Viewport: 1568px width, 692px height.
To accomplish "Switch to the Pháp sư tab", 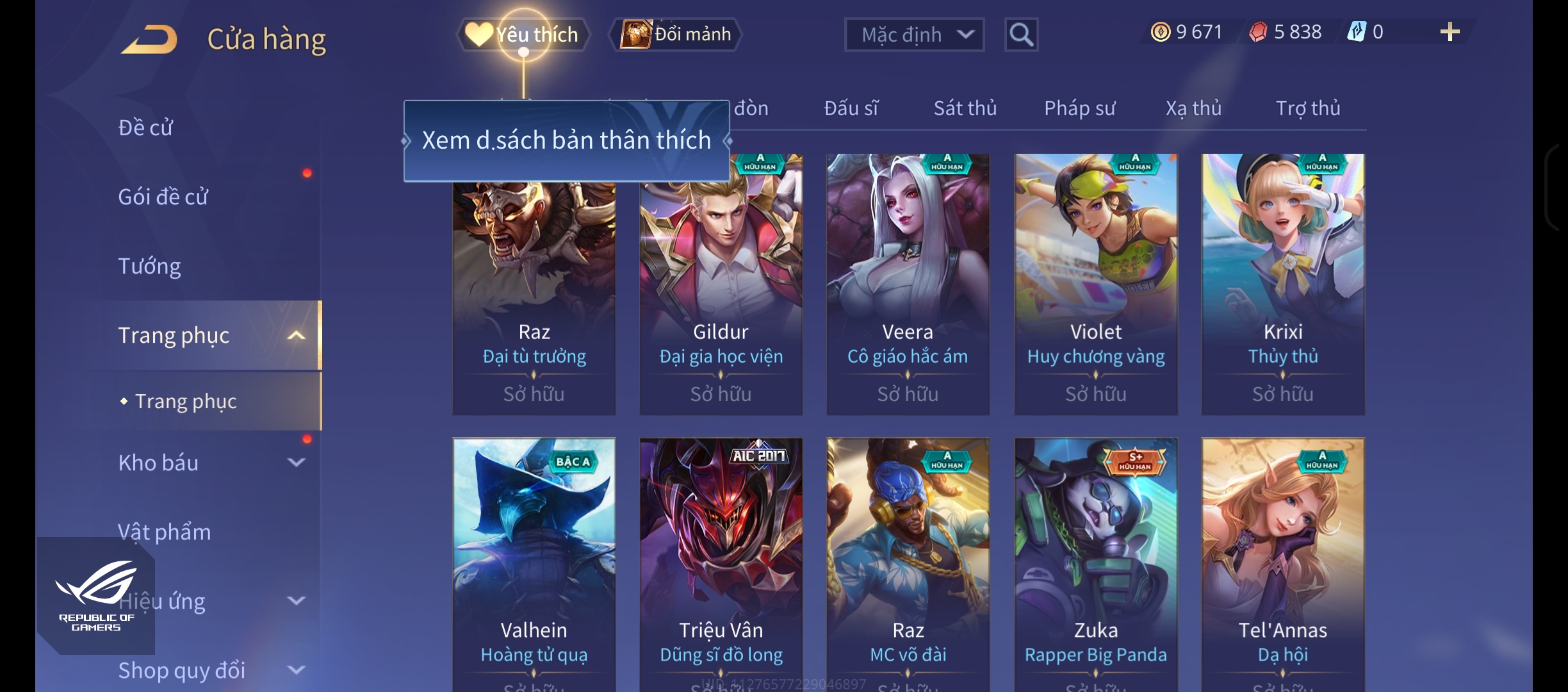I will tap(1079, 108).
